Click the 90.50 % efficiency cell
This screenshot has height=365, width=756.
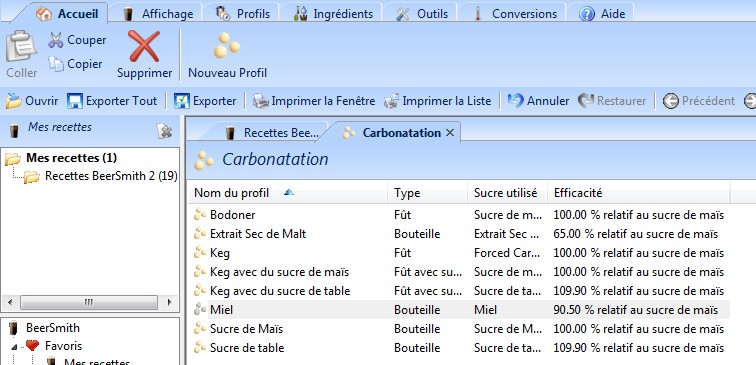coord(635,310)
